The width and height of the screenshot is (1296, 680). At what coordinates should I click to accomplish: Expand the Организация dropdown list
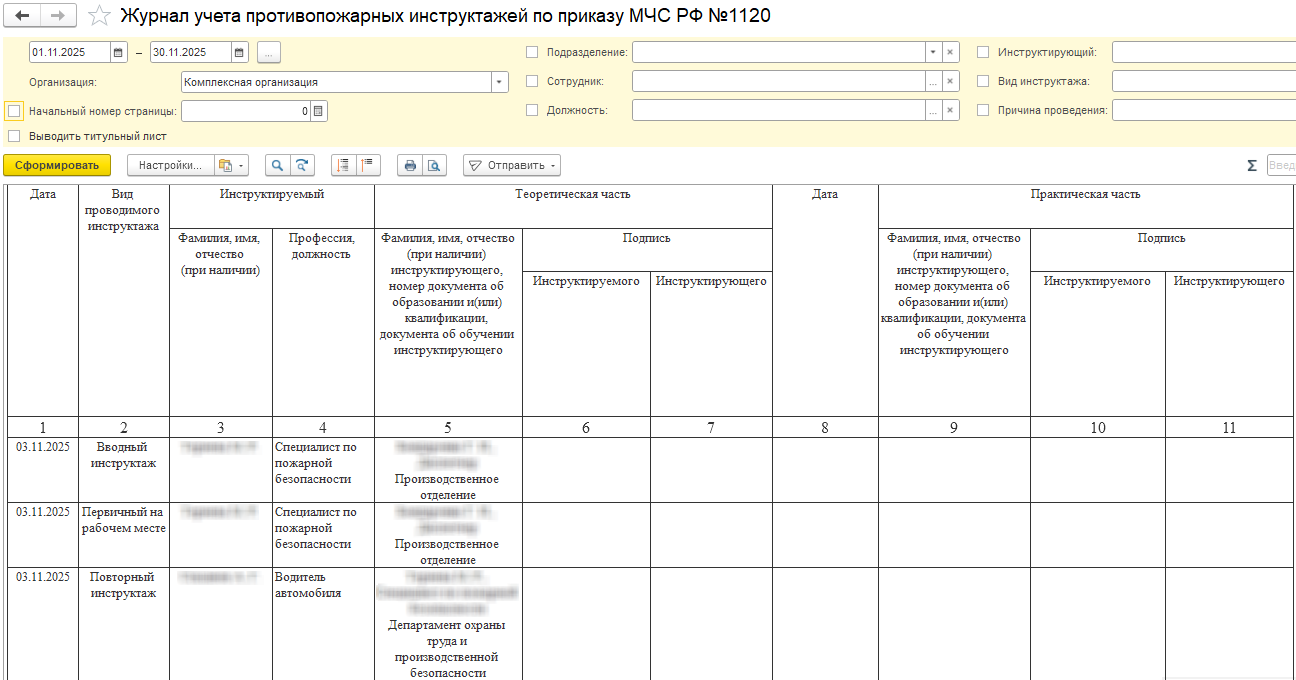coord(499,82)
